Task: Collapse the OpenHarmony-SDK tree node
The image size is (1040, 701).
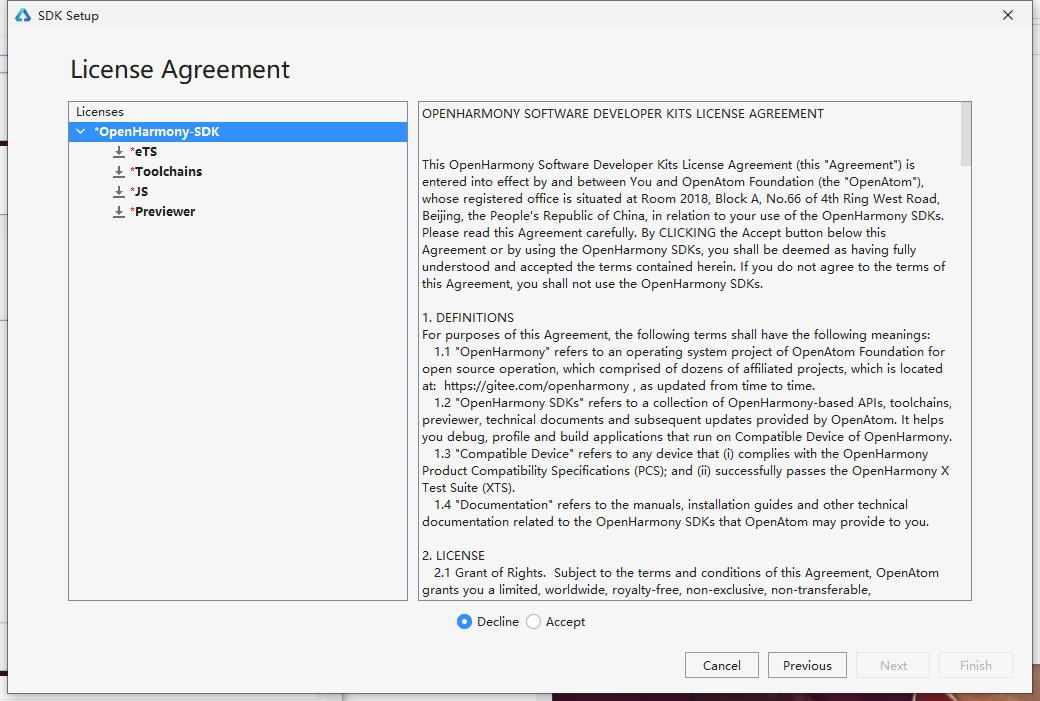Action: click(81, 131)
